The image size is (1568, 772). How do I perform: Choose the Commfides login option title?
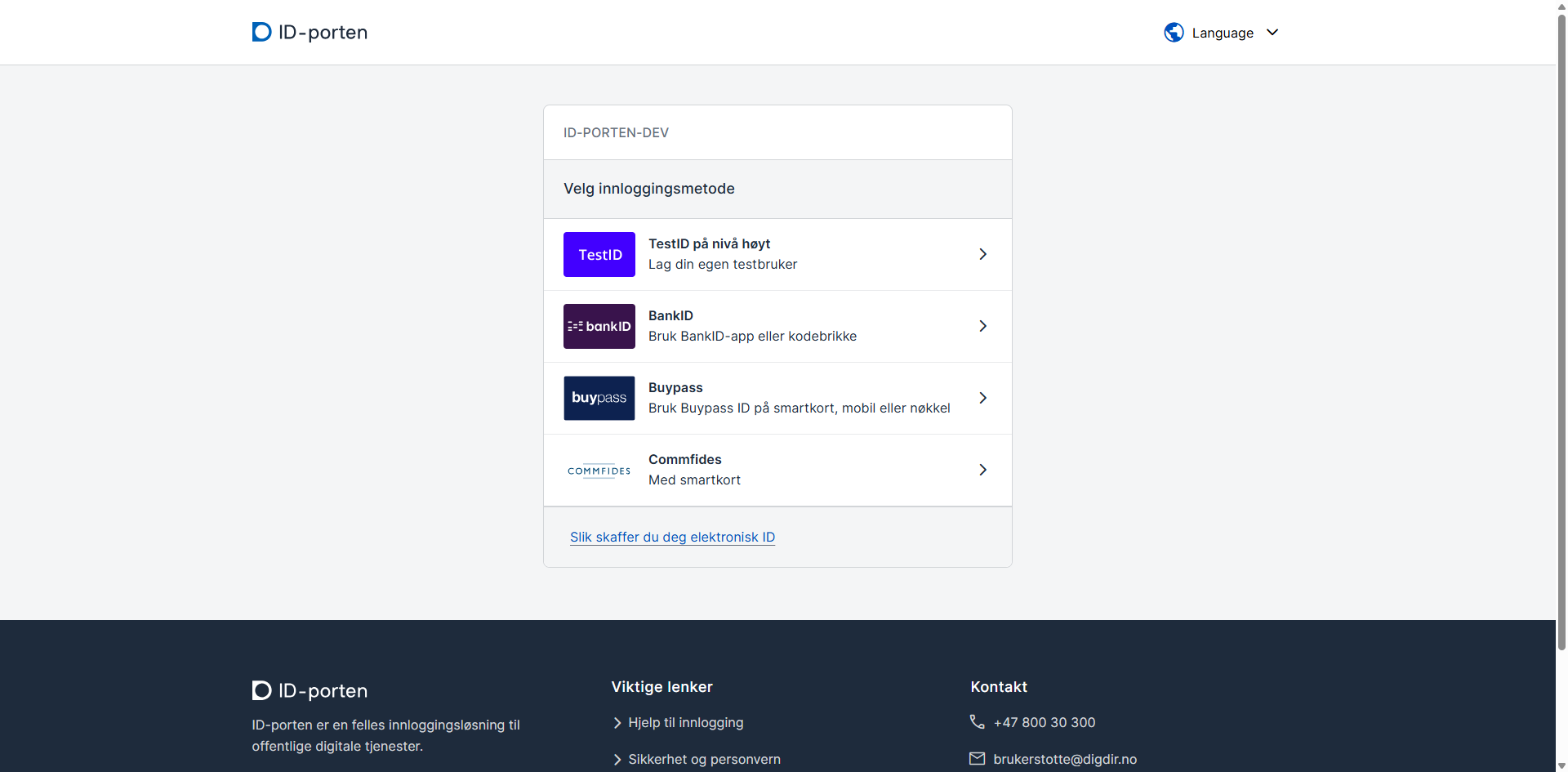tap(685, 459)
